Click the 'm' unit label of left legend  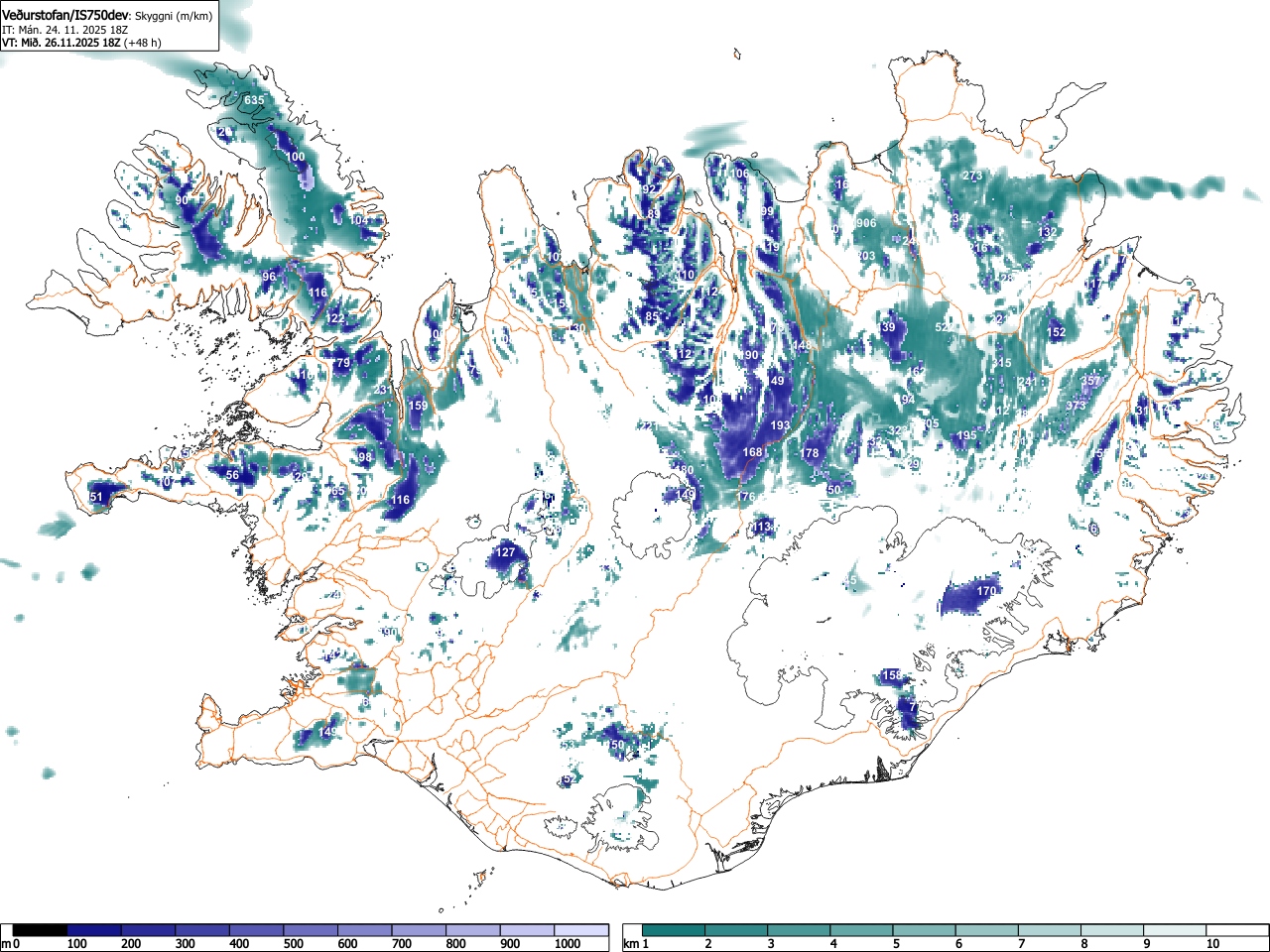coord(7,944)
